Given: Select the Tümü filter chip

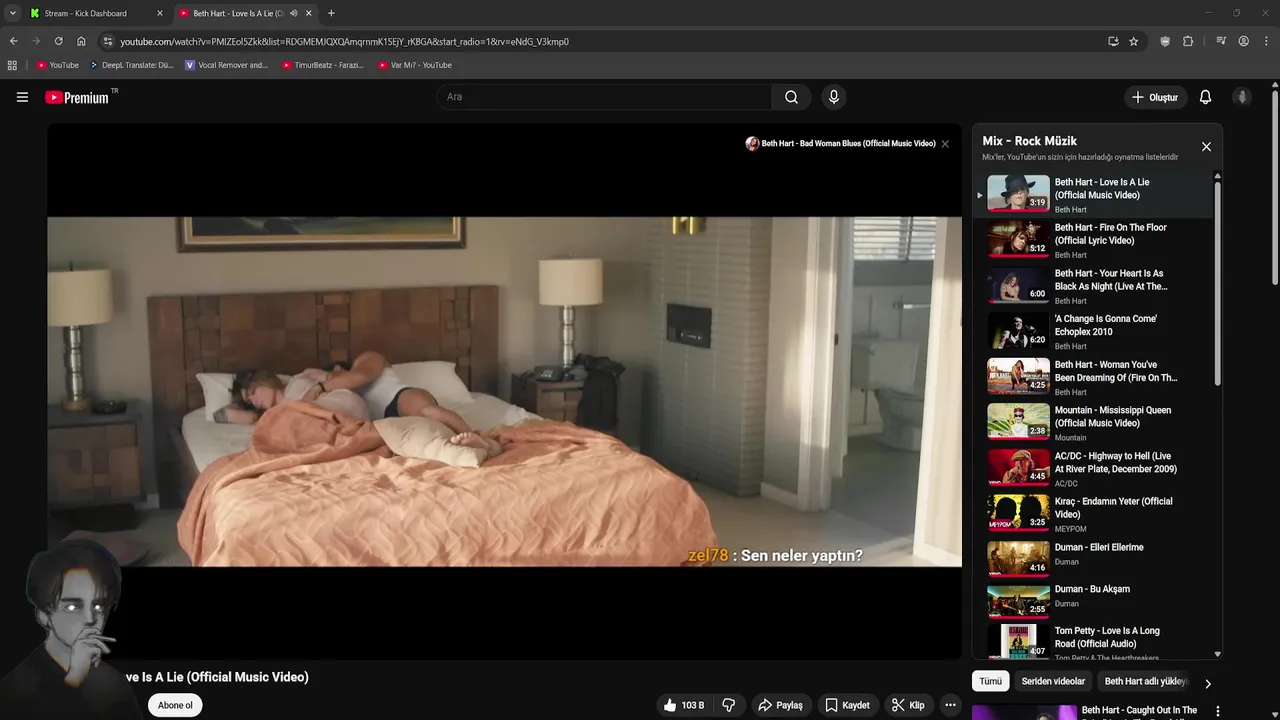Looking at the screenshot, I should (990, 681).
